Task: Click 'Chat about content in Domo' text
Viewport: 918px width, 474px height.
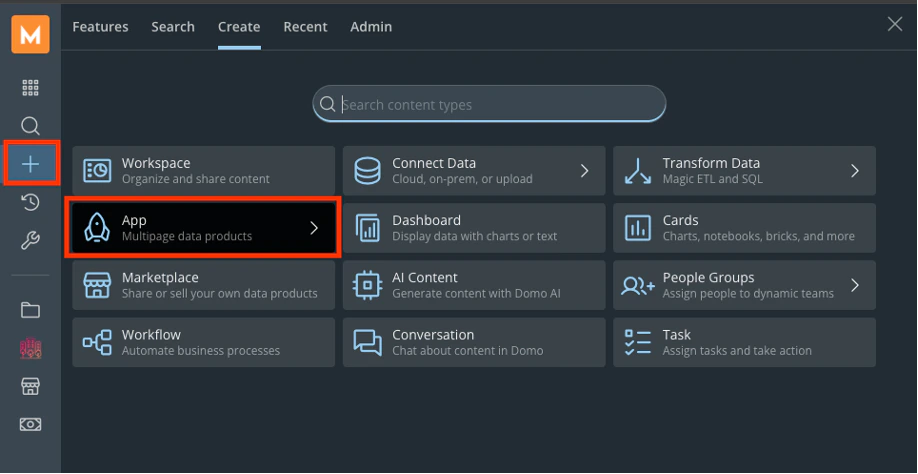Action: [468, 351]
